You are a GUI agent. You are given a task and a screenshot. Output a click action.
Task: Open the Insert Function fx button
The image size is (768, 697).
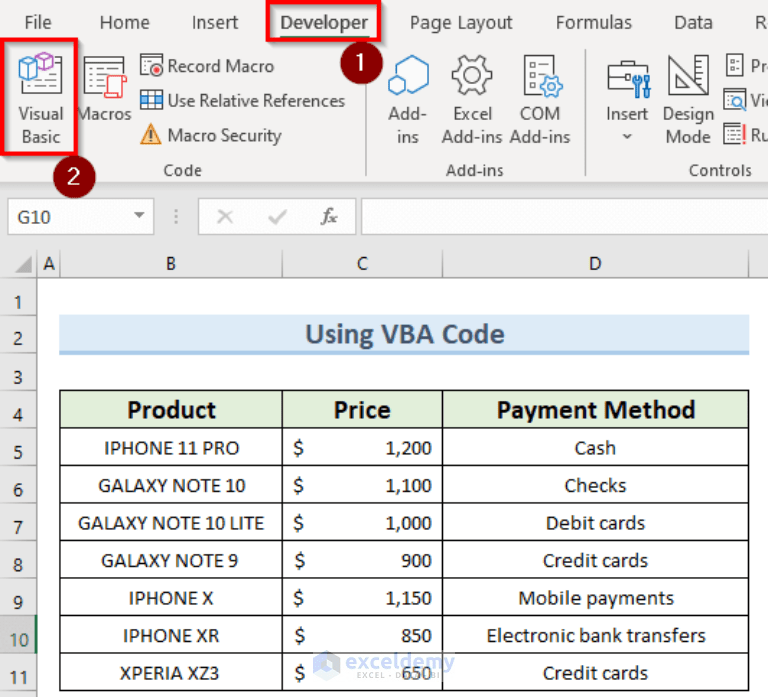(329, 216)
